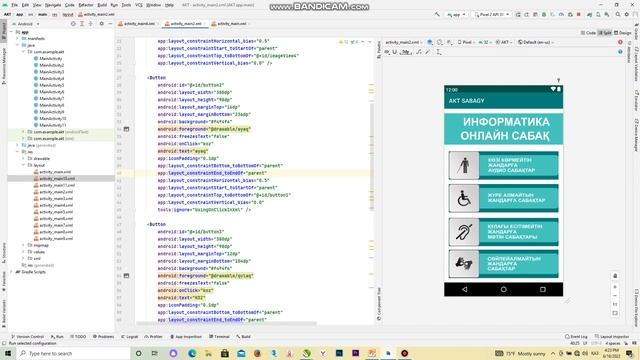Click the red Stop button in toolbar
Screen dimensions: 640x360
pos(579,14)
